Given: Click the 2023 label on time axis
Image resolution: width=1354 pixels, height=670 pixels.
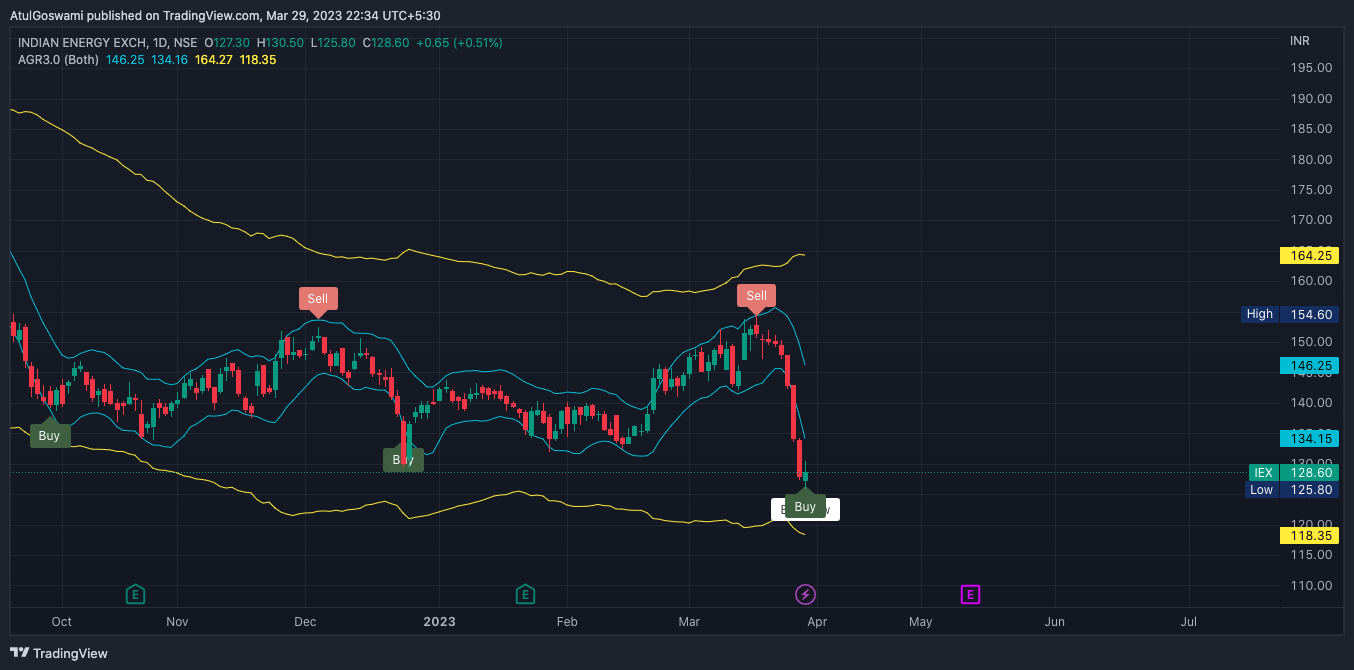Looking at the screenshot, I should (439, 622).
